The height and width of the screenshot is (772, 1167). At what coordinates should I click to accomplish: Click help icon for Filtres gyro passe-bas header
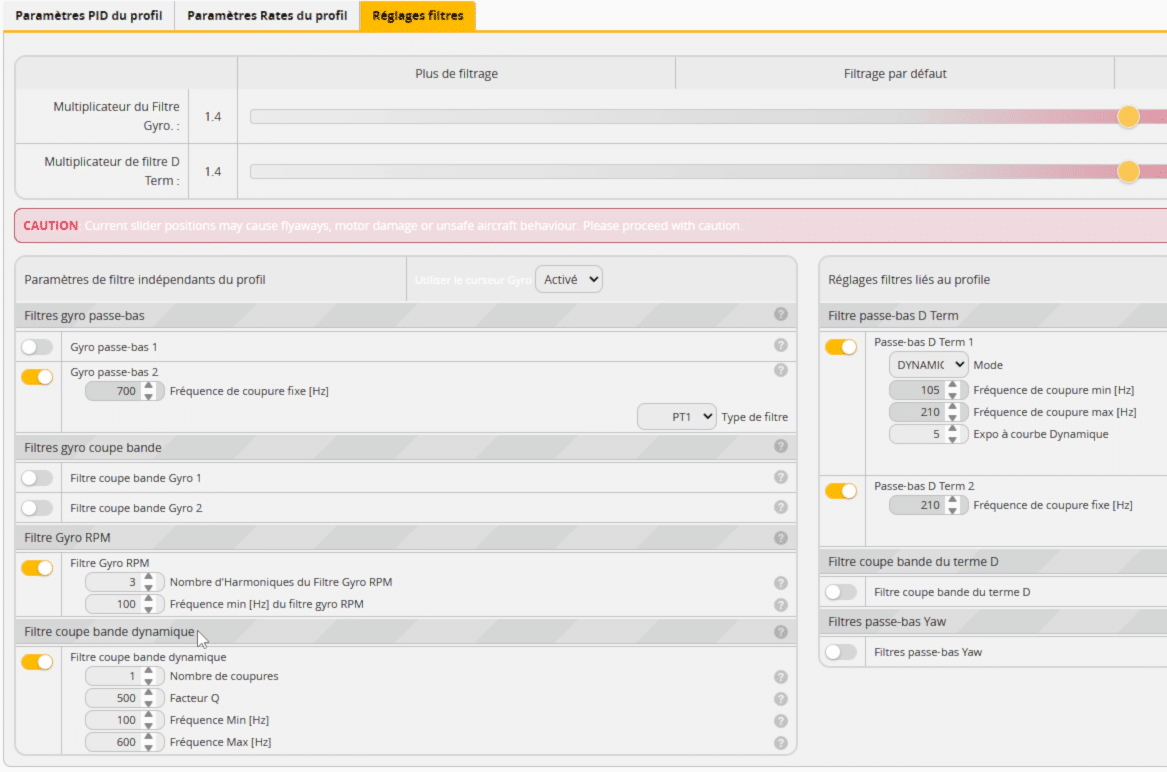click(781, 315)
